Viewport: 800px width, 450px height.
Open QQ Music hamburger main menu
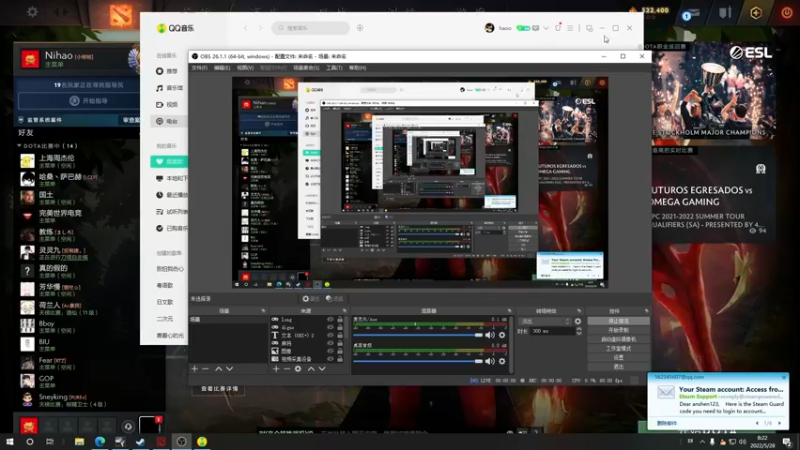click(x=570, y=28)
